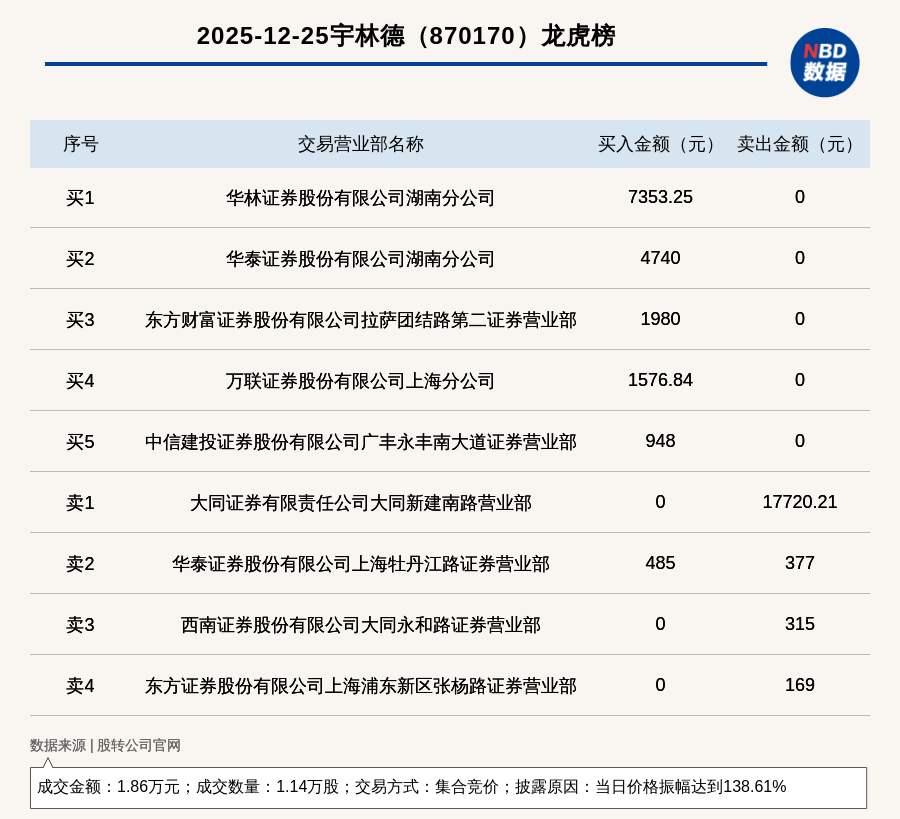This screenshot has width=900, height=819.
Task: Select the 成交金额 summary bar
Action: point(450,788)
